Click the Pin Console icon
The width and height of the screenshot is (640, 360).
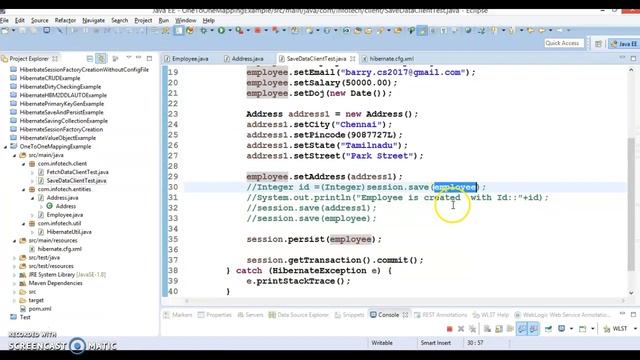548,329
